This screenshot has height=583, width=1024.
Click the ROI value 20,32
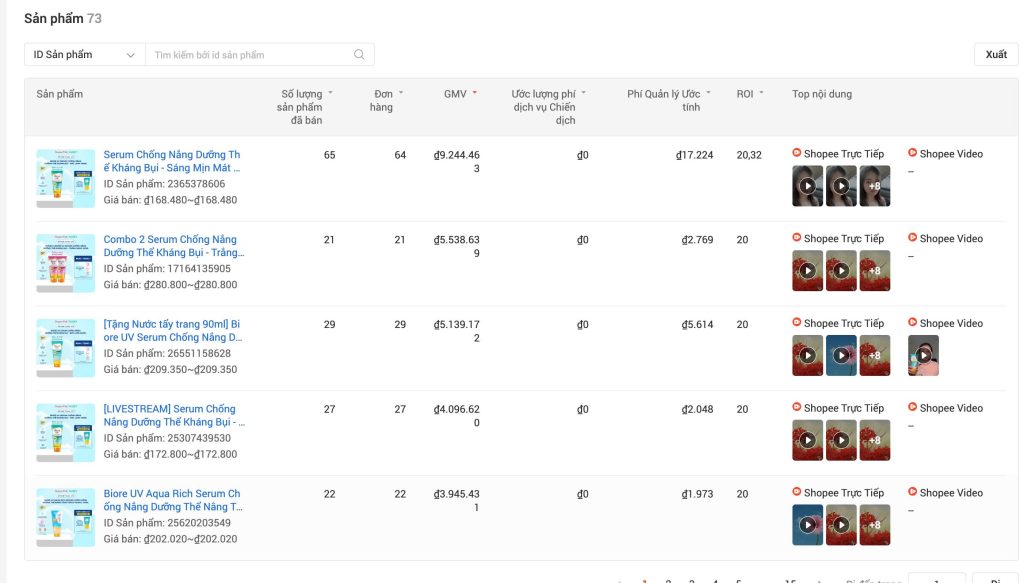click(749, 155)
